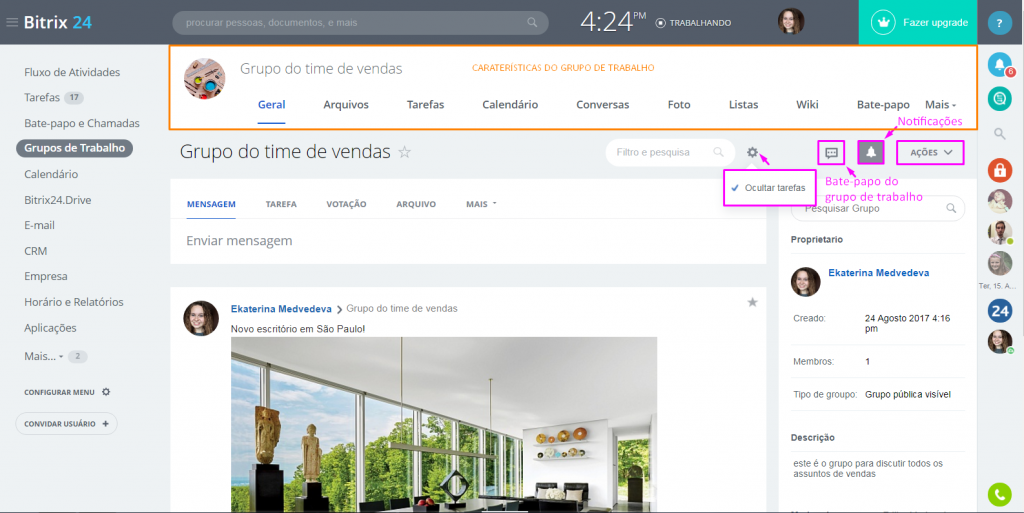Image resolution: width=1024 pixels, height=513 pixels.
Task: Open Tarefas in left sidebar
Action: [x=42, y=97]
